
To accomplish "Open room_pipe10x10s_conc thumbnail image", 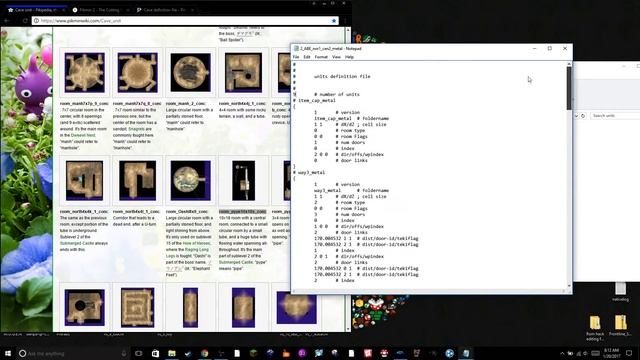I will 243,180.
